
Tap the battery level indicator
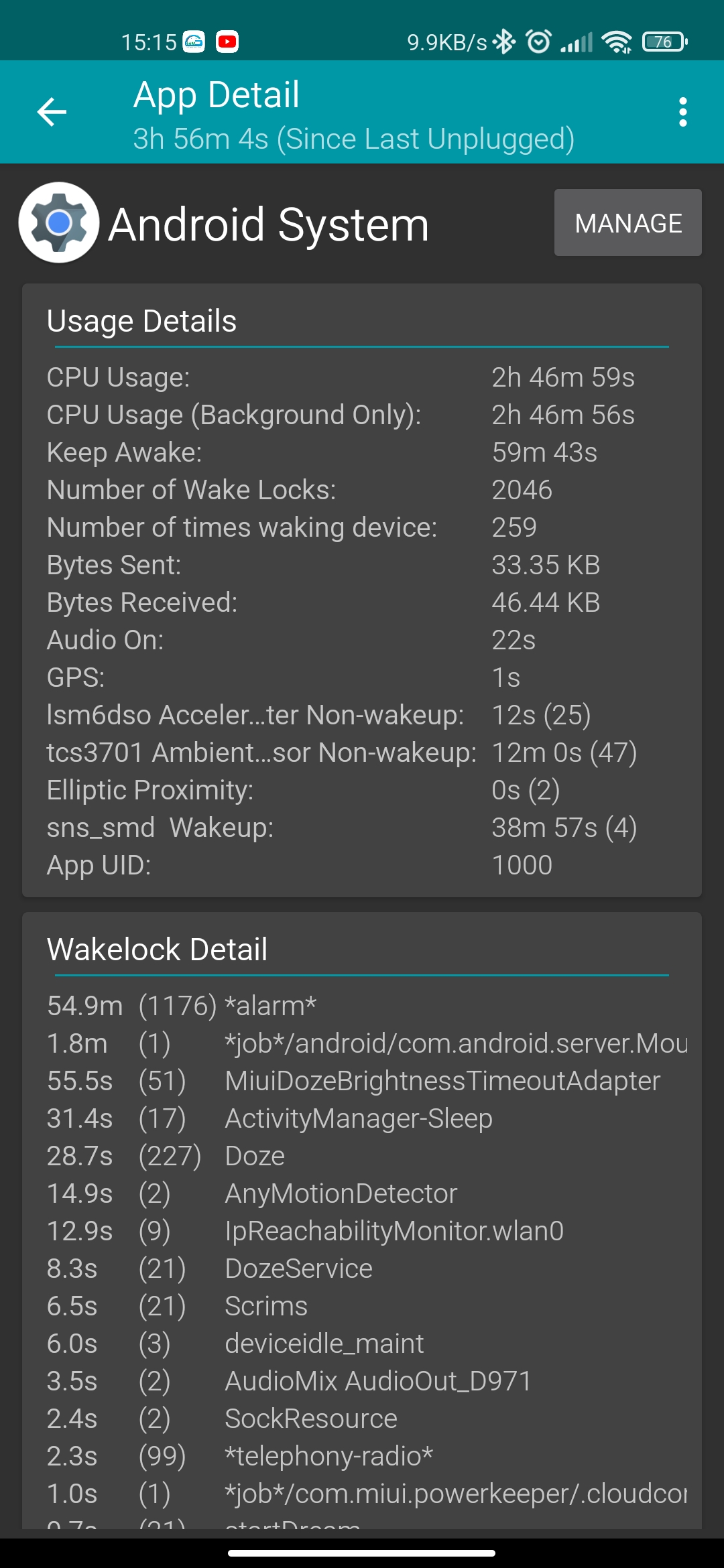[664, 42]
